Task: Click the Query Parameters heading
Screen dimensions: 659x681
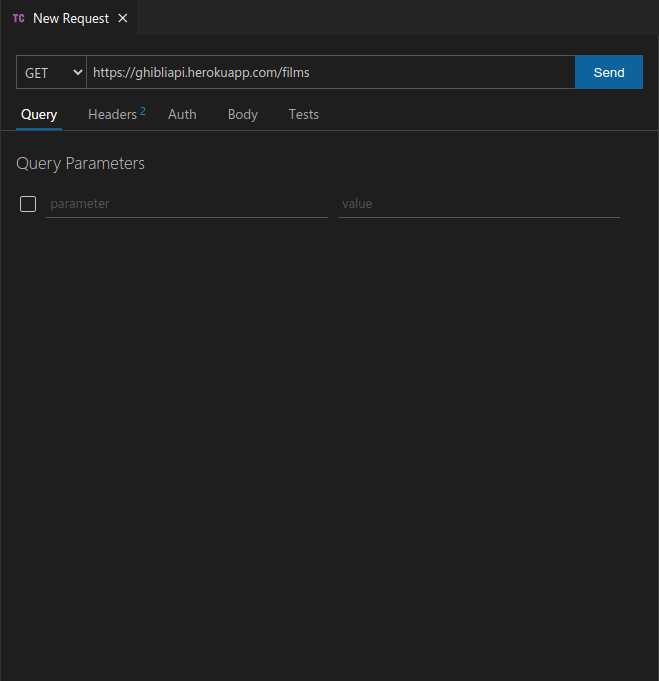Action: click(x=80, y=164)
